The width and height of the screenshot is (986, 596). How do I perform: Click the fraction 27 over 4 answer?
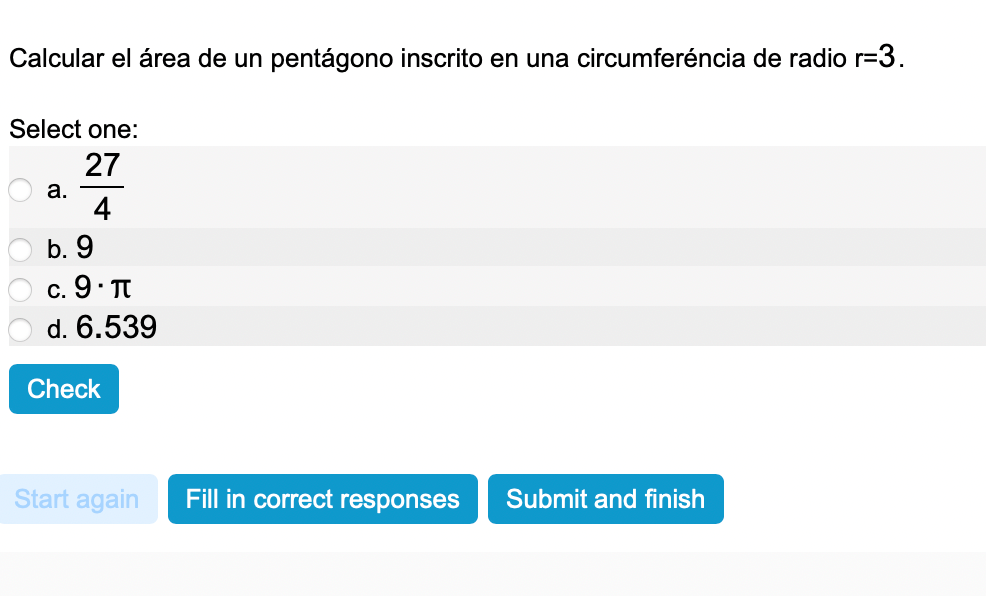(x=102, y=187)
